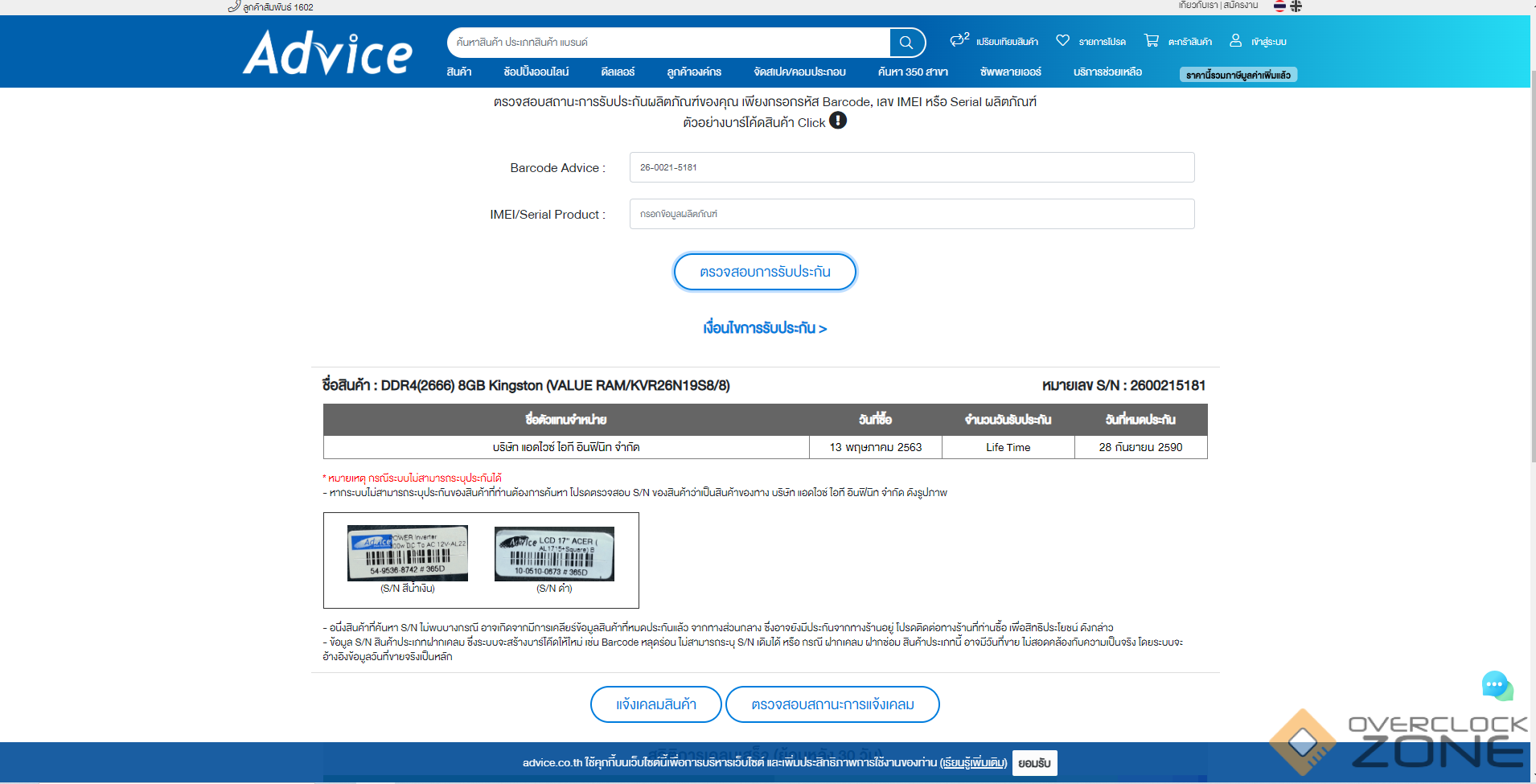Viewport: 1536px width, 784px height.
Task: Open the shopping cart icon
Action: point(1152,40)
